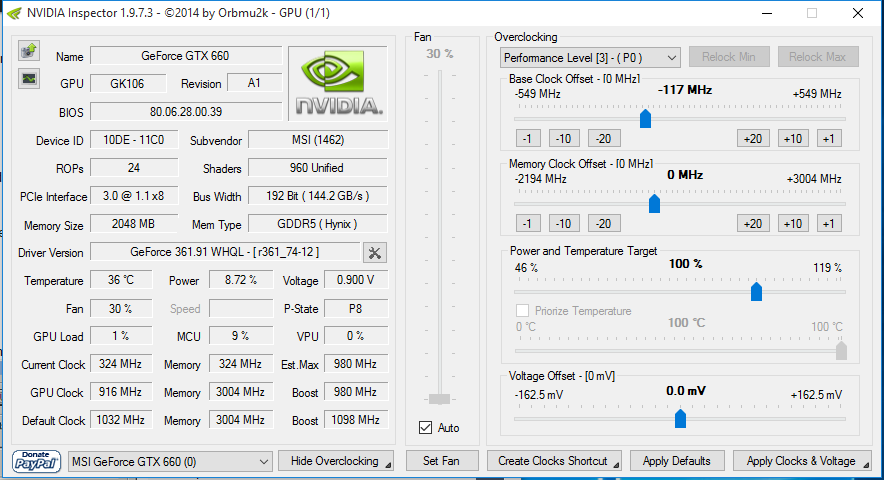Screen dimensions: 884x480
Task: Click the Memory Size value 2048 MB
Action: (134, 224)
